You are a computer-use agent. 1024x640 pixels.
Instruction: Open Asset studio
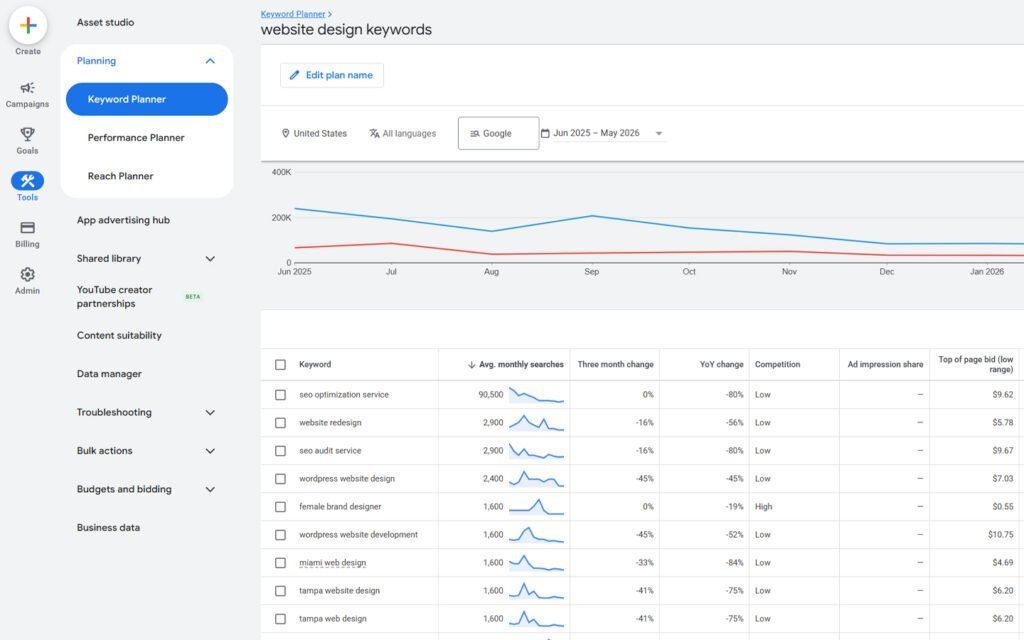point(105,22)
